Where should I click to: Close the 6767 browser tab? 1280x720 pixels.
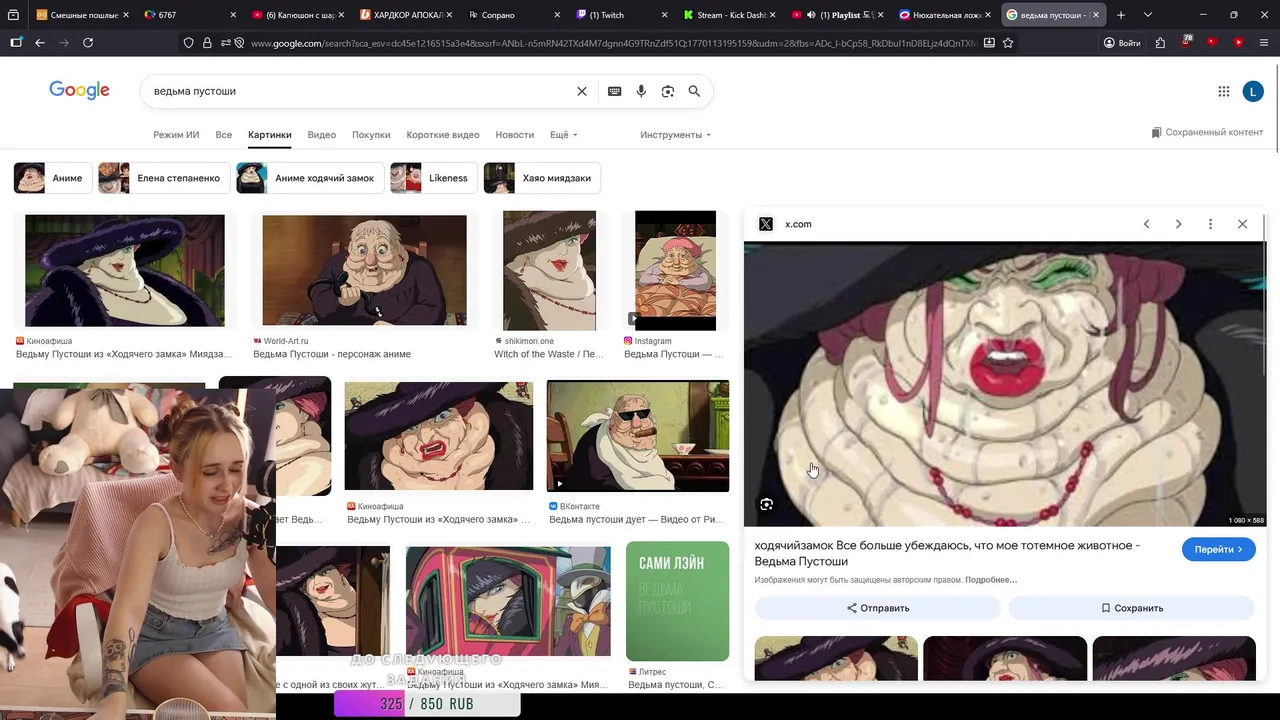[233, 15]
